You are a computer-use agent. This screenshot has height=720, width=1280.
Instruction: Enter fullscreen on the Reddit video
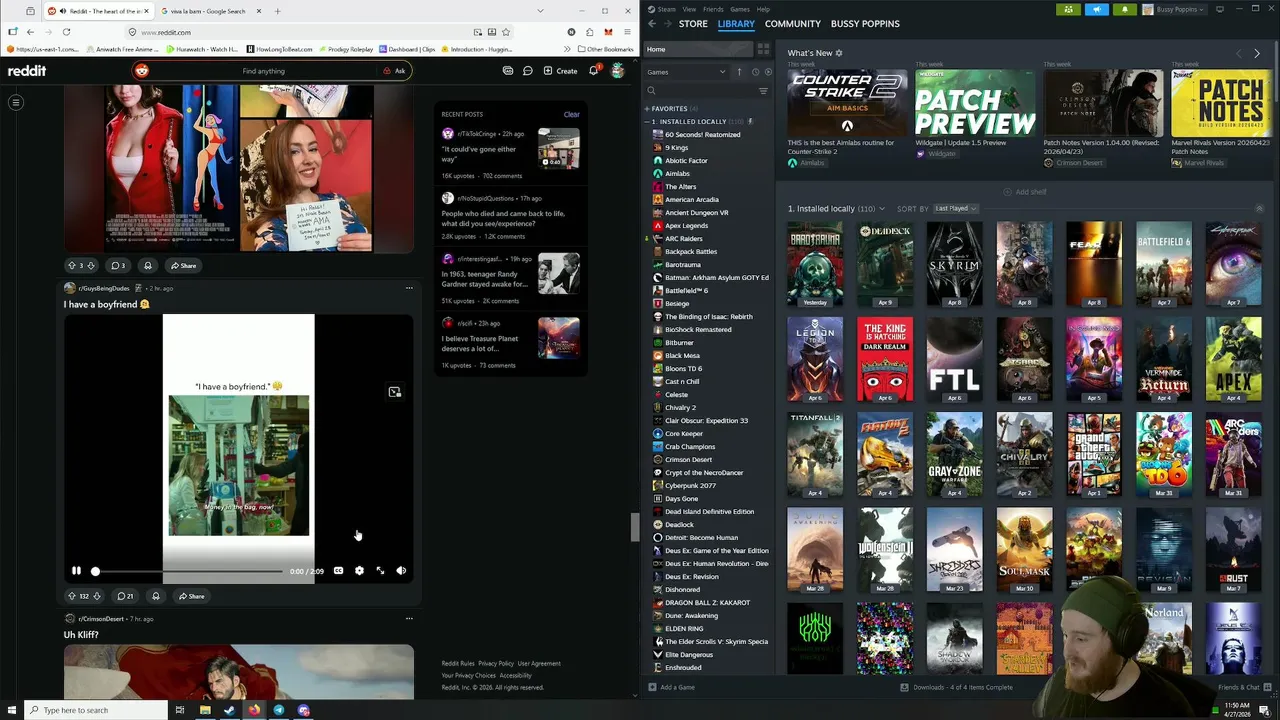click(x=380, y=570)
